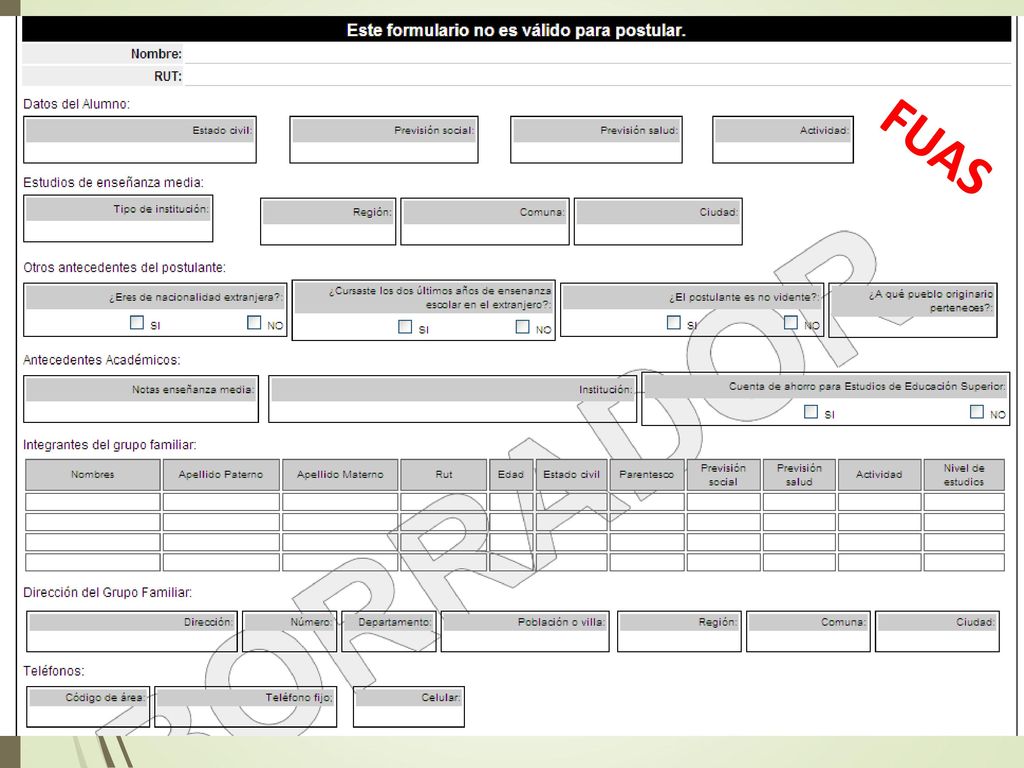The height and width of the screenshot is (768, 1024).
Task: Click the Previsión salud field in Datos del Alumno
Action: point(596,140)
